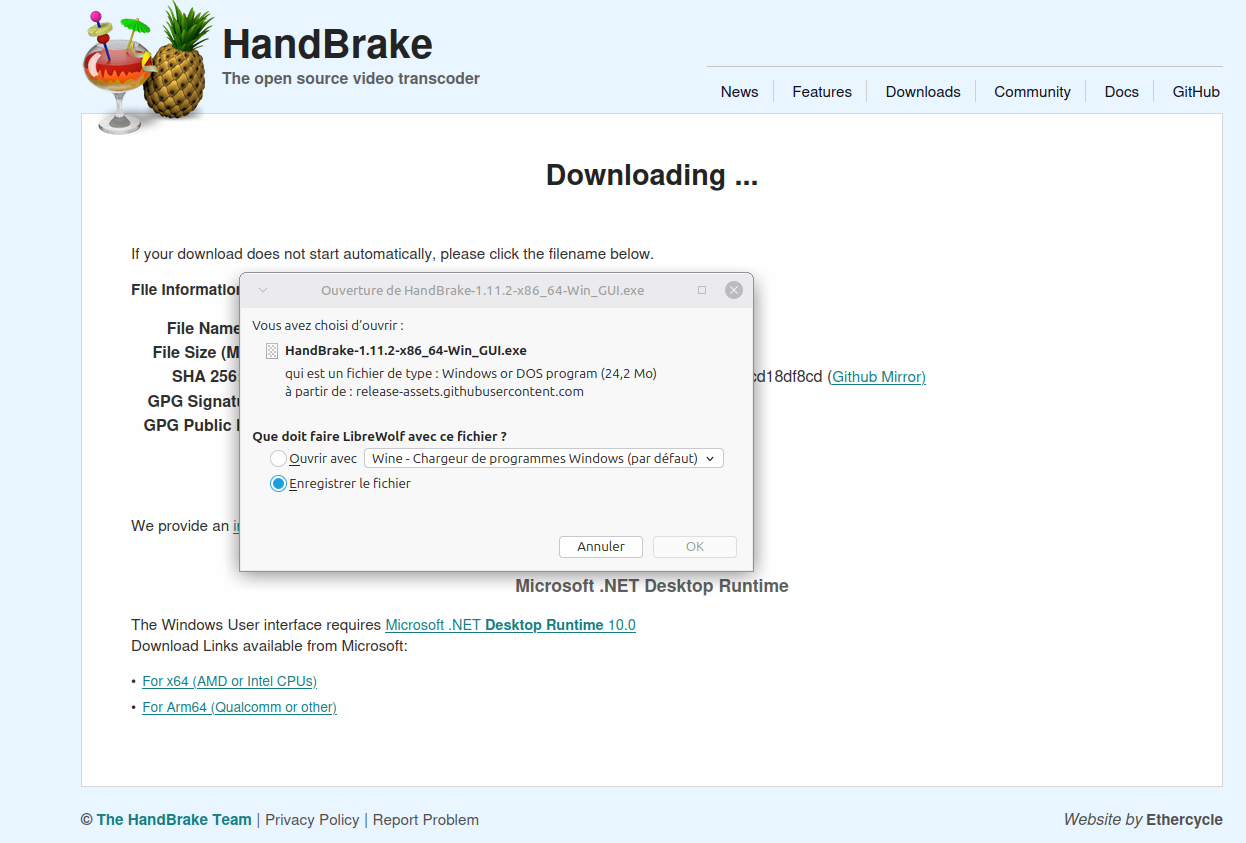This screenshot has width=1246, height=843.
Task: Click the release-assets.githubusercontent.com source text
Action: coord(470,391)
